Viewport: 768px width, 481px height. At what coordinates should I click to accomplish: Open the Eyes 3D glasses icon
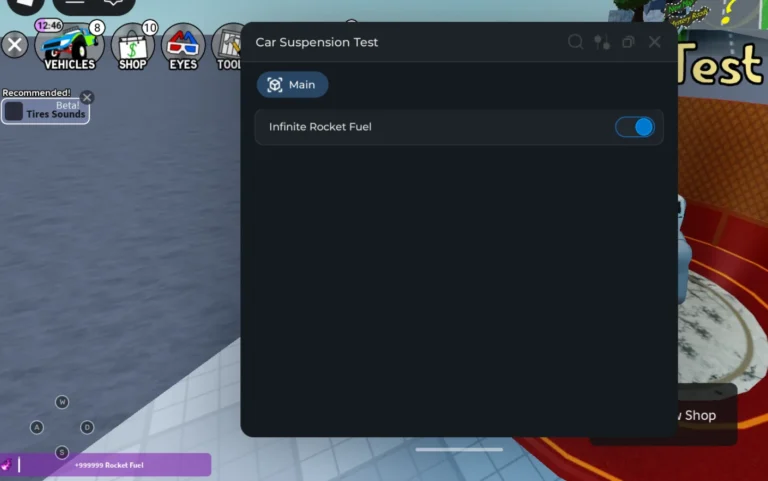click(x=183, y=47)
